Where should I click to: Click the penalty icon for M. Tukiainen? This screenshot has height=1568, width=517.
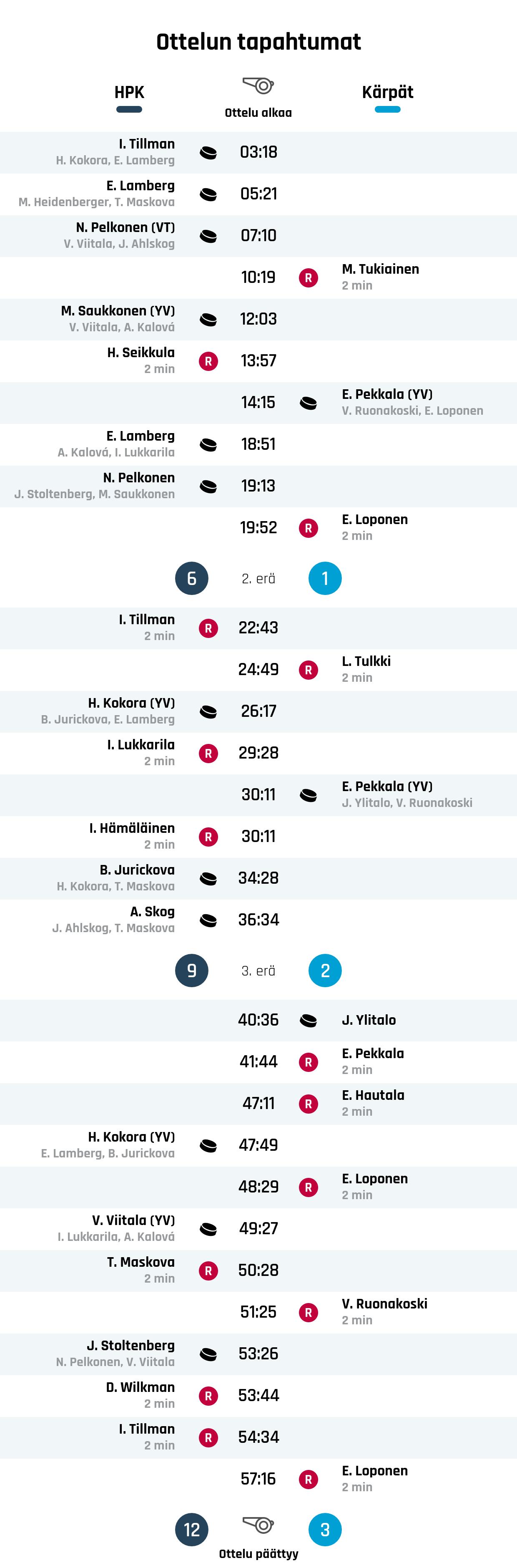tap(309, 277)
